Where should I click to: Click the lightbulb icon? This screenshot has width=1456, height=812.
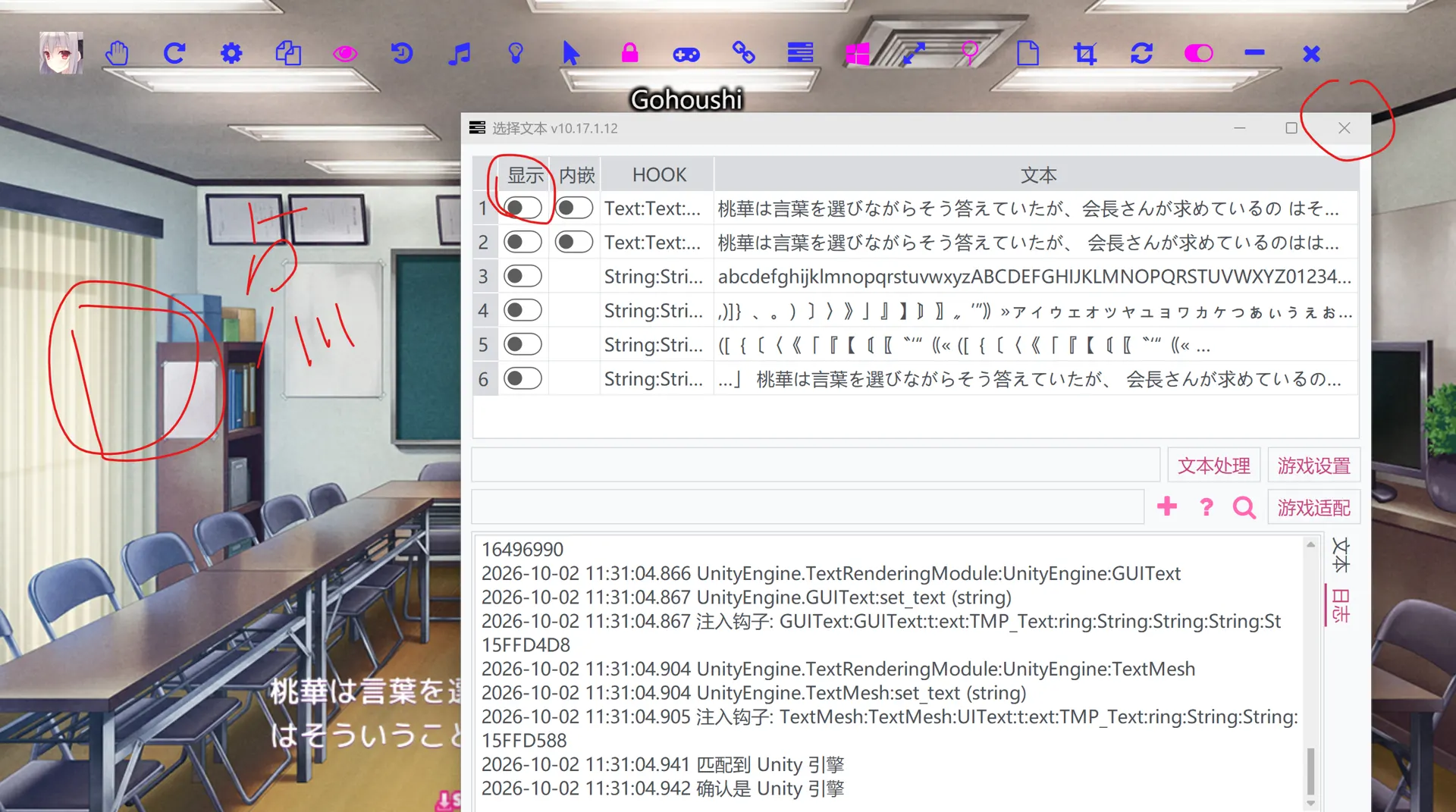point(516,53)
